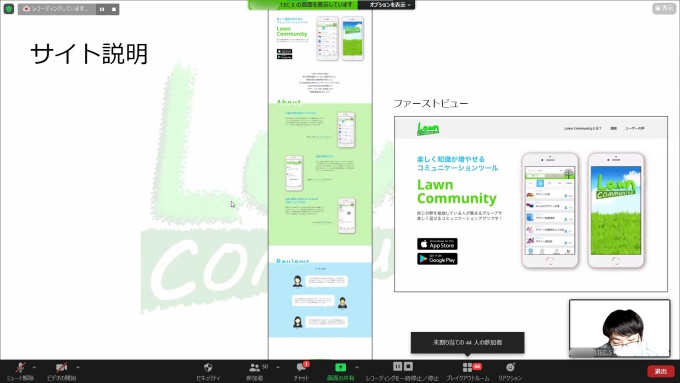
Task: Pause recording using top-left indicator pause button
Action: click(102, 9)
